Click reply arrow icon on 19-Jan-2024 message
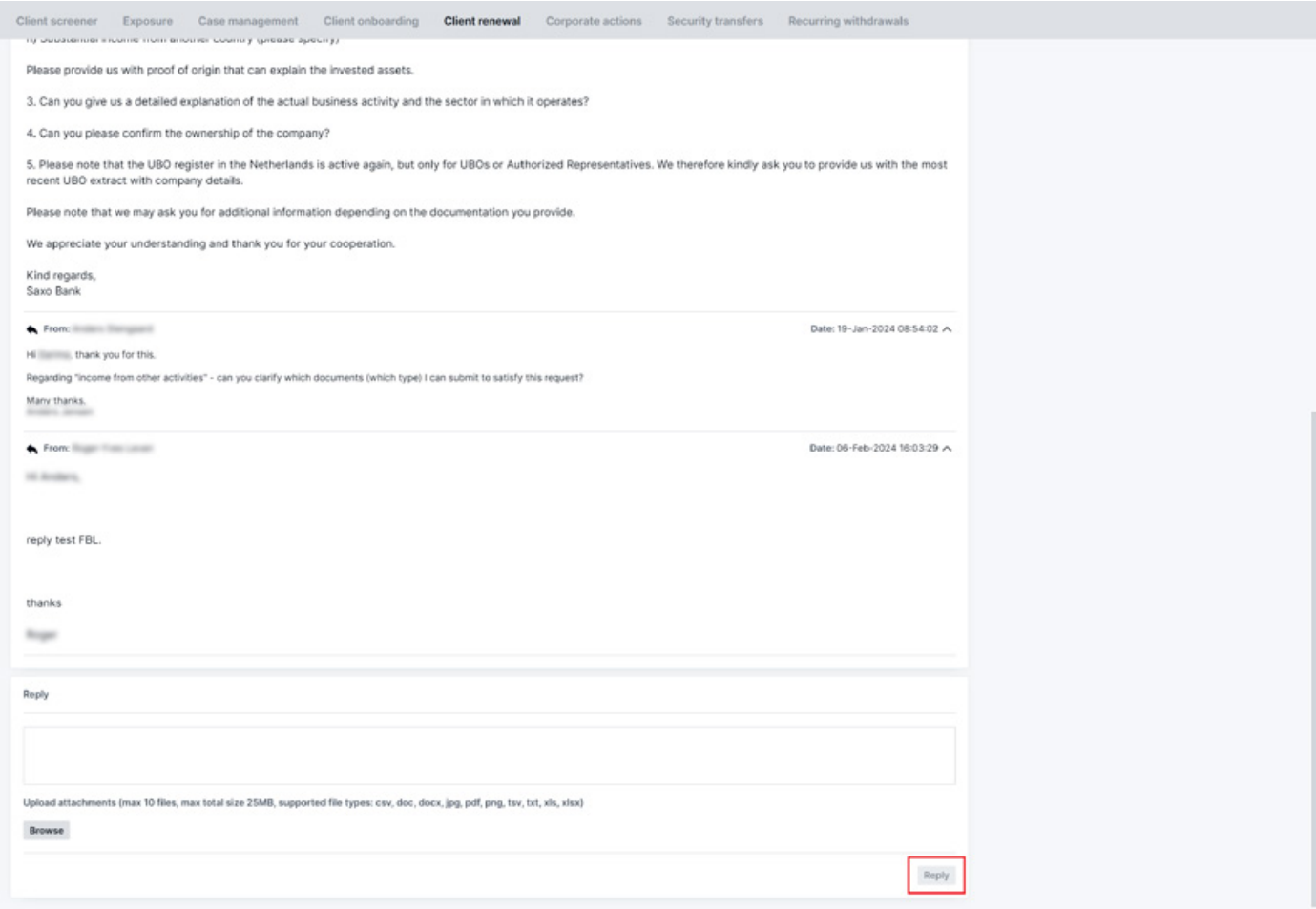1316x909 pixels. [x=31, y=329]
